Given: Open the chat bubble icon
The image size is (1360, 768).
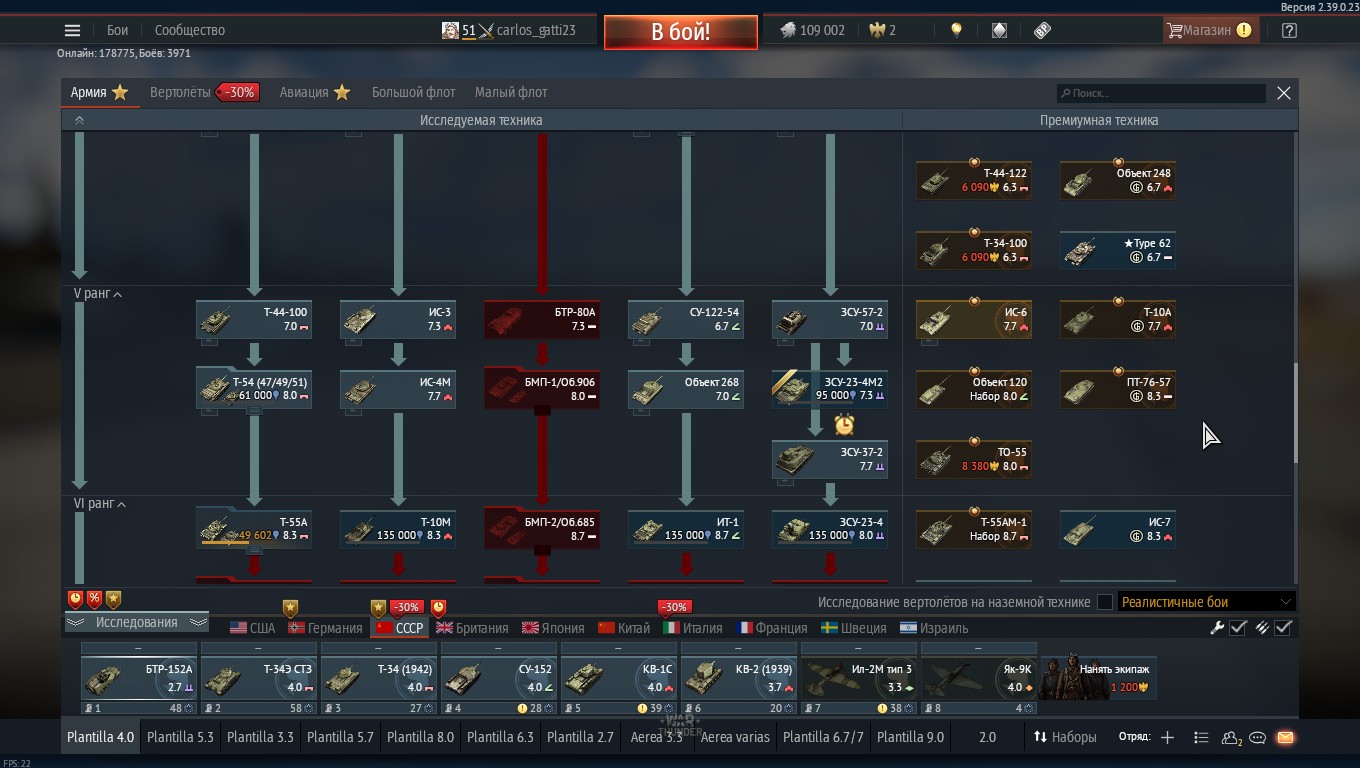Looking at the screenshot, I should tap(1258, 737).
